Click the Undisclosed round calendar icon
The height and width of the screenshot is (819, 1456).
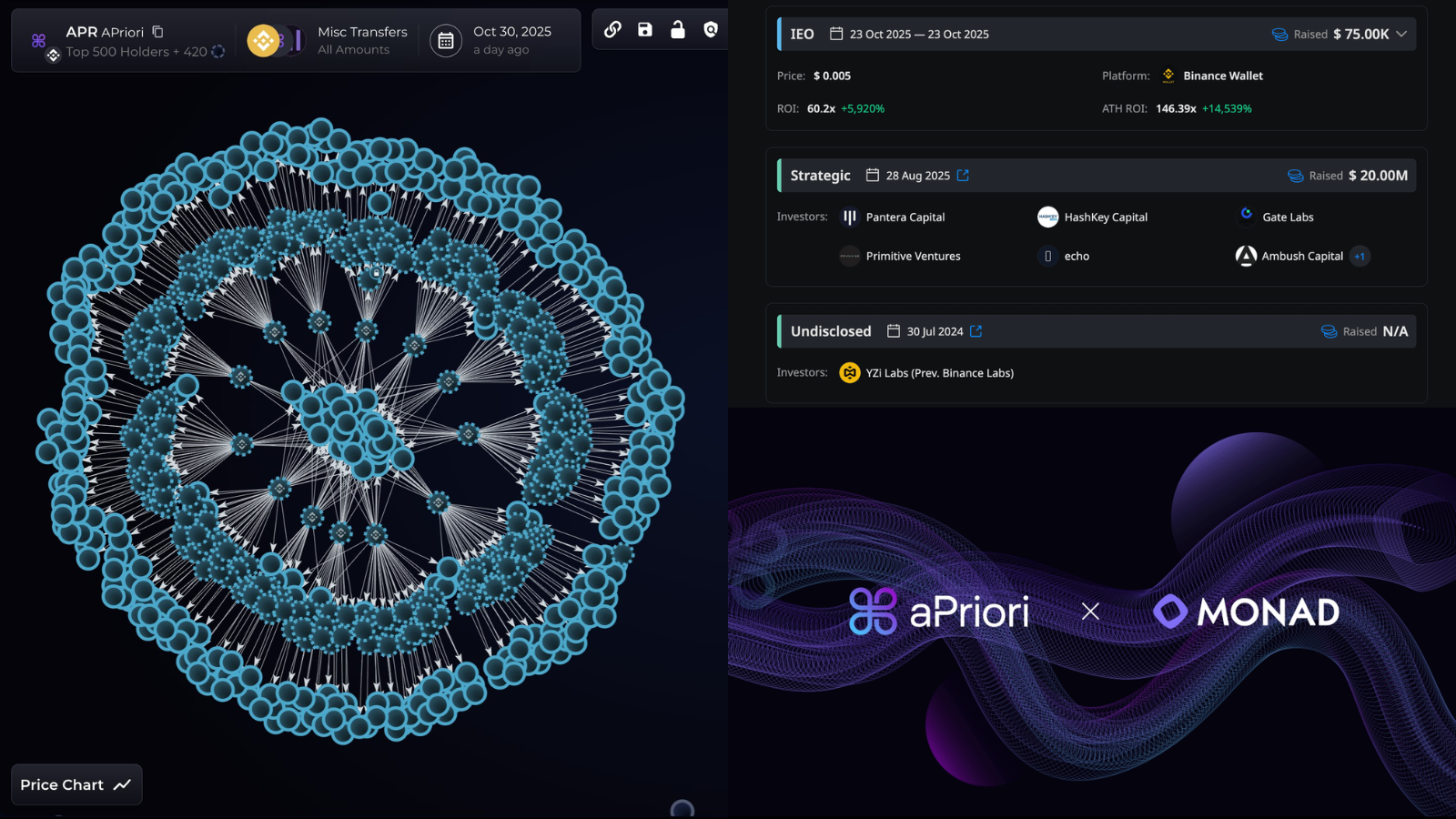coord(893,331)
